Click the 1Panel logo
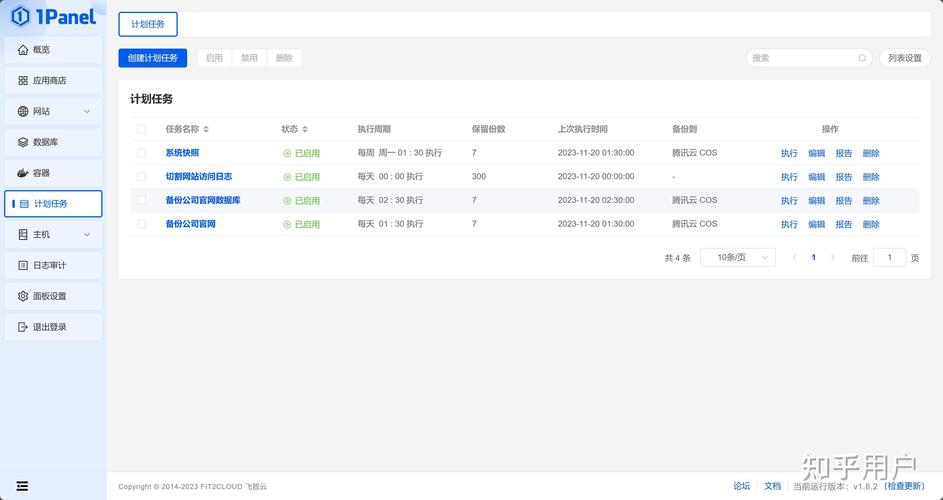The image size is (943, 500). click(54, 16)
